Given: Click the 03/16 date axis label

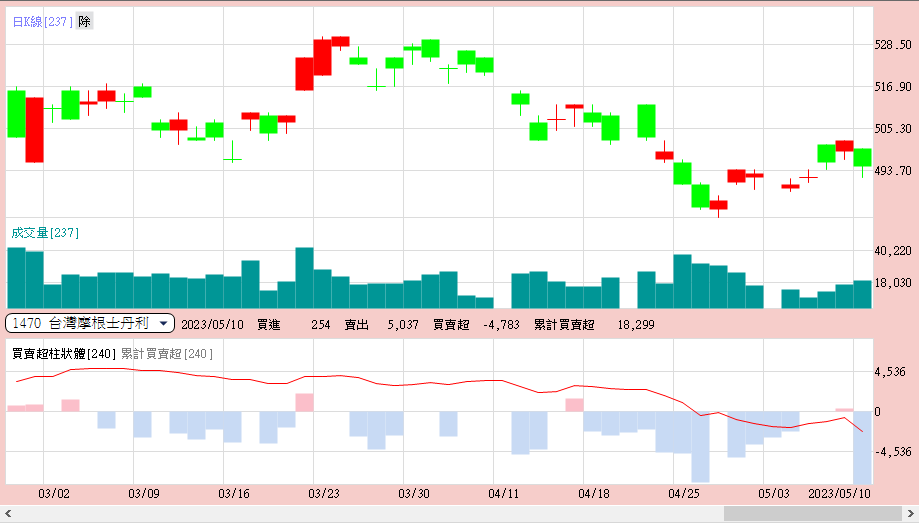Looking at the screenshot, I should pos(234,494).
